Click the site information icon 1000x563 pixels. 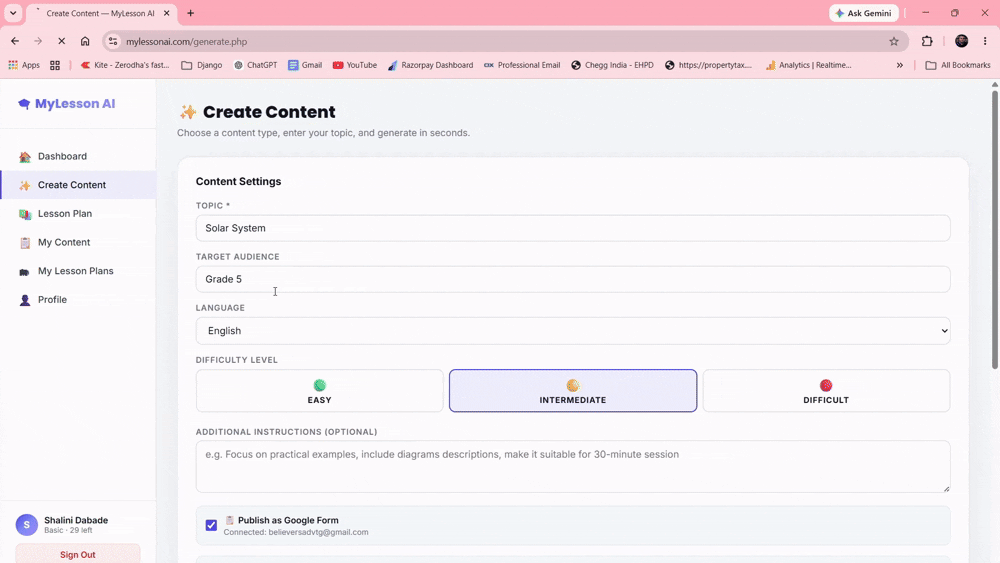[113, 41]
